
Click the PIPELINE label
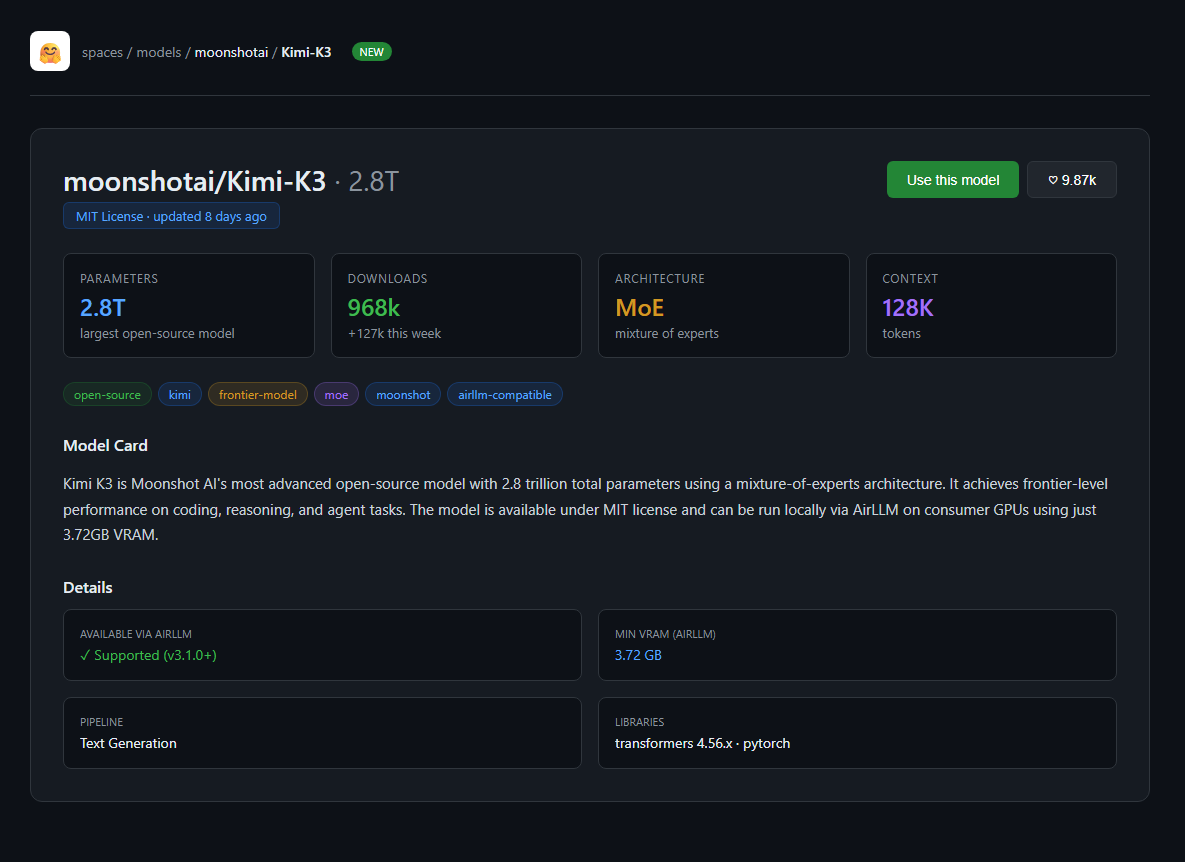pyautogui.click(x=101, y=722)
